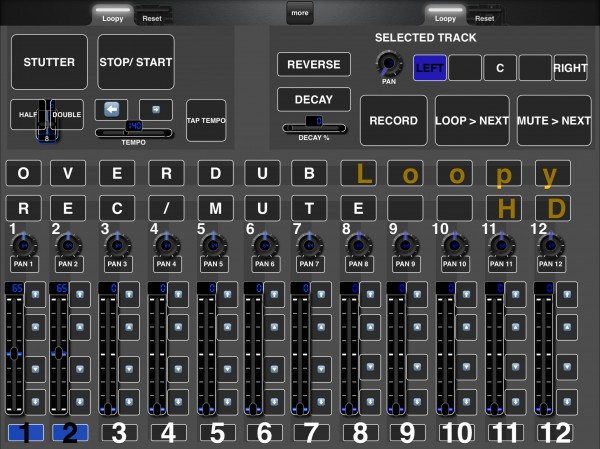This screenshot has width=600, height=449.
Task: Deselect the blue track 1 select button
Action: tap(26, 433)
